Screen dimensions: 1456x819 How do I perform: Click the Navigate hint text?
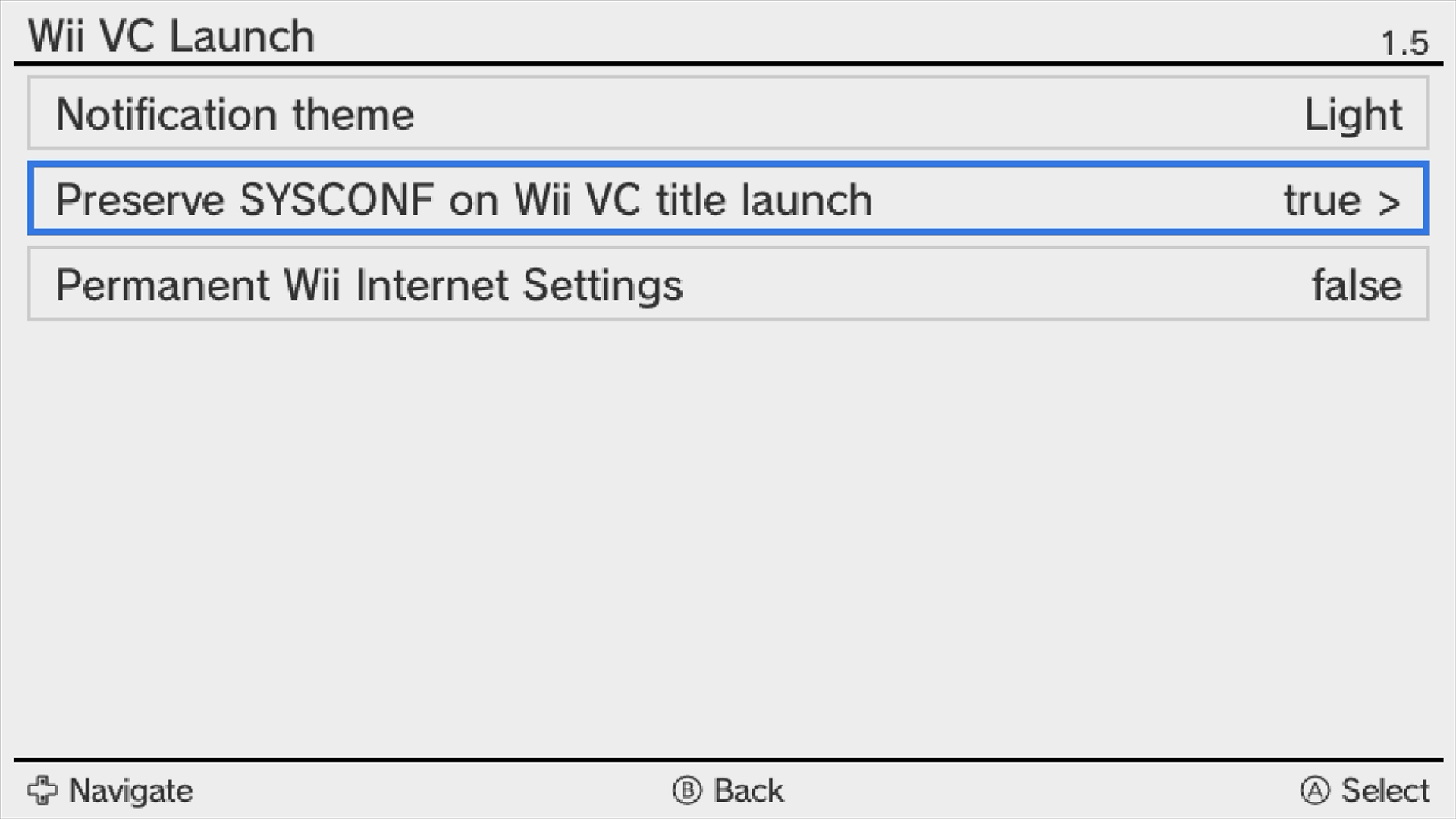[x=131, y=791]
